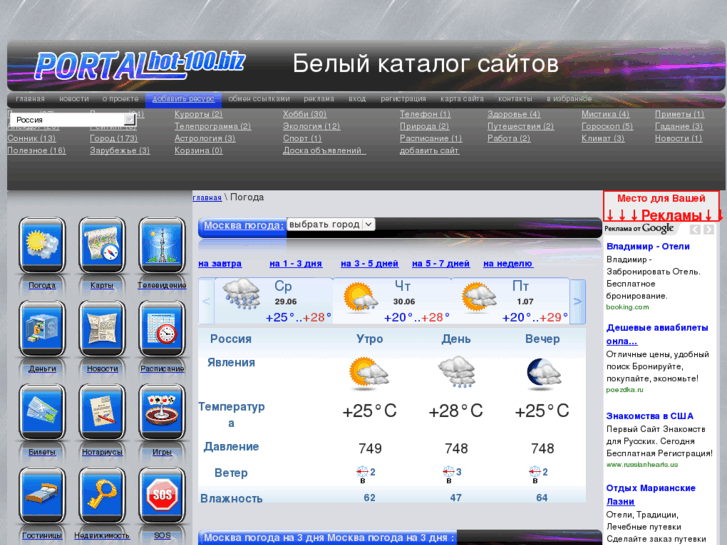727x545 pixels.
Task: Open the Новости newspaper icon
Action: (x=102, y=328)
